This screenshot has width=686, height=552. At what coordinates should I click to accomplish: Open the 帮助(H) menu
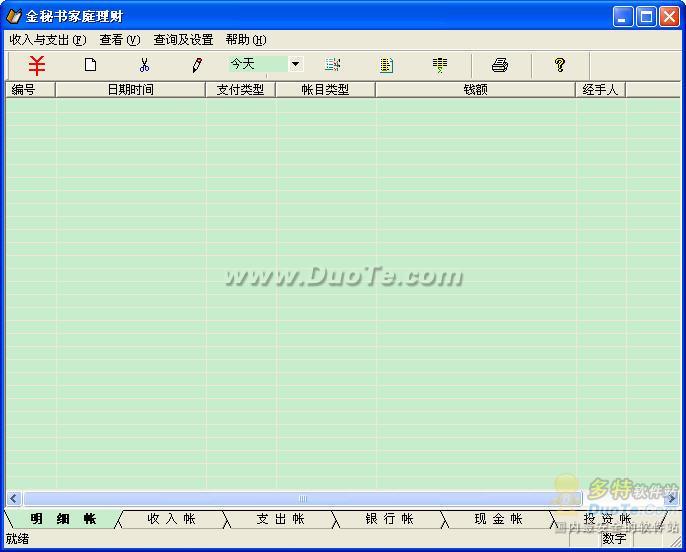246,40
